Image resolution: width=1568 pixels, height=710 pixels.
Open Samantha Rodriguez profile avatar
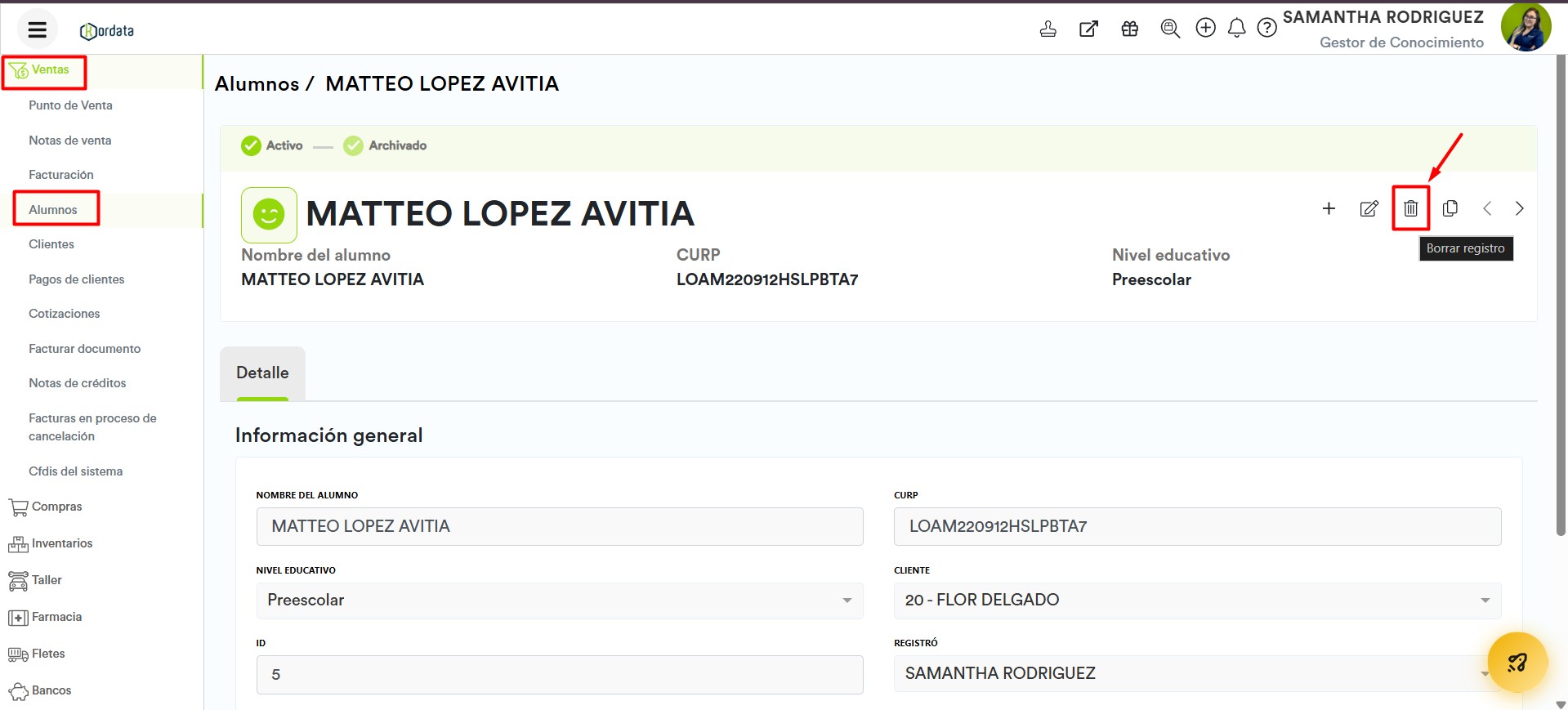click(x=1526, y=27)
